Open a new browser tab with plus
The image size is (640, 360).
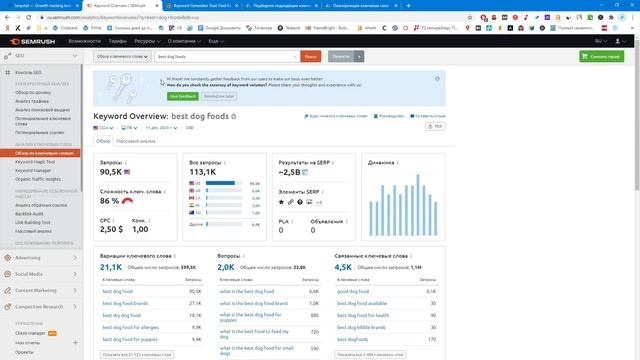click(409, 6)
